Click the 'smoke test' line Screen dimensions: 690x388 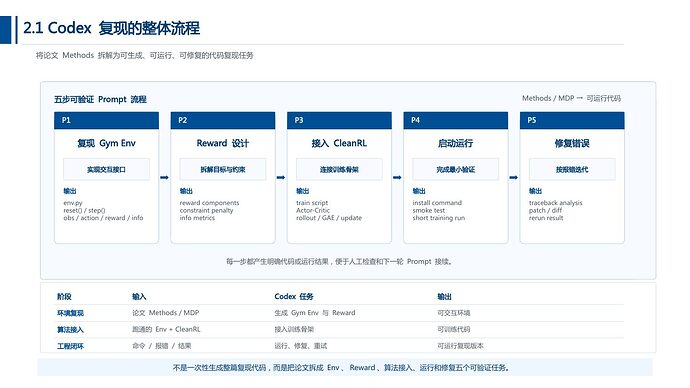click(x=429, y=210)
